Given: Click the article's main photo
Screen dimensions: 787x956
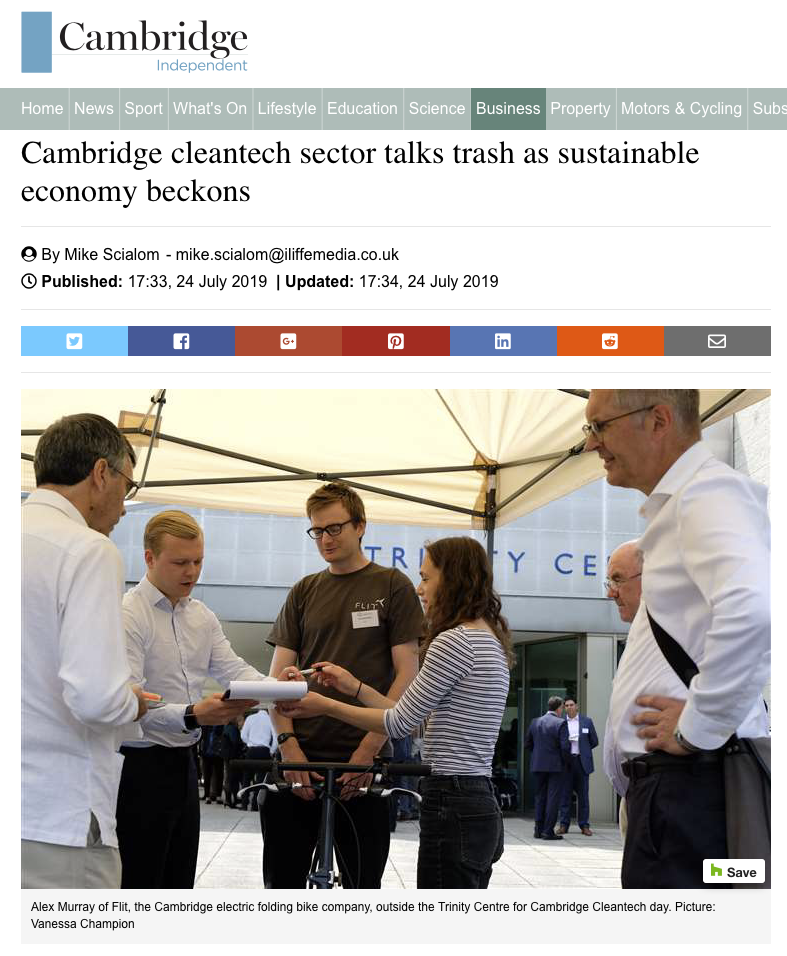Looking at the screenshot, I should point(396,638).
